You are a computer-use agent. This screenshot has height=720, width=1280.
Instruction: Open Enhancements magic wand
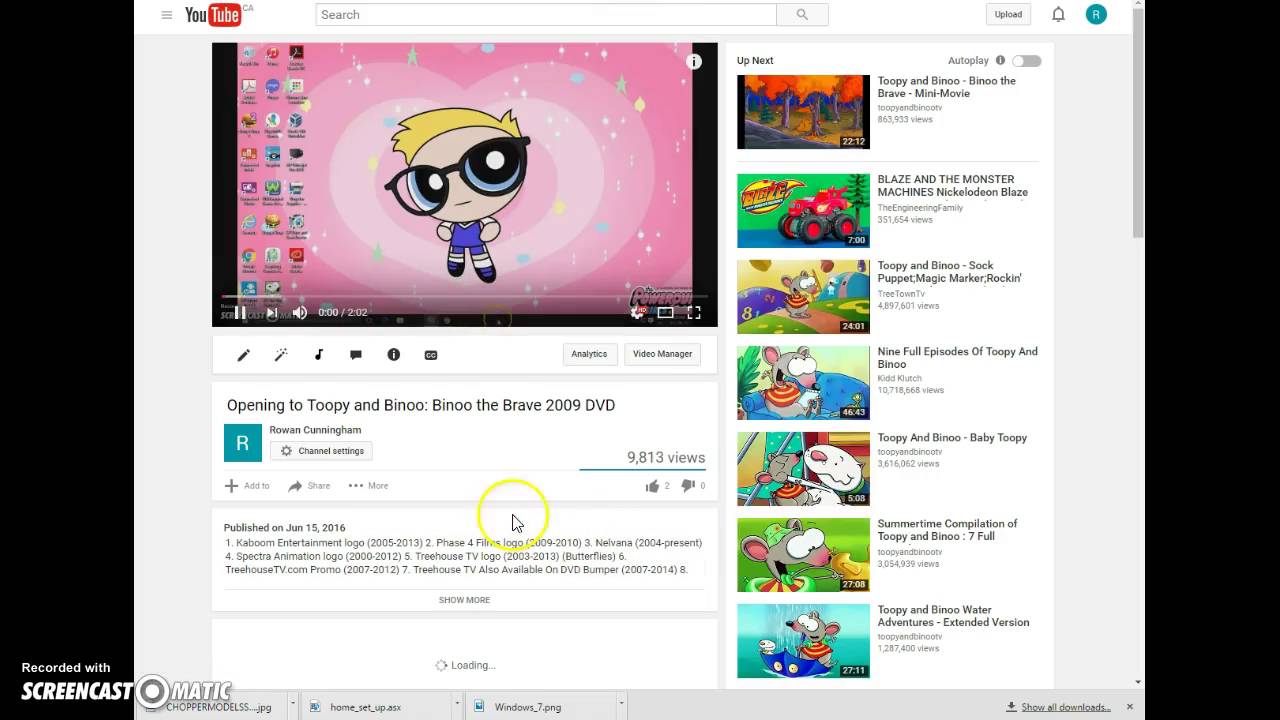click(x=281, y=355)
